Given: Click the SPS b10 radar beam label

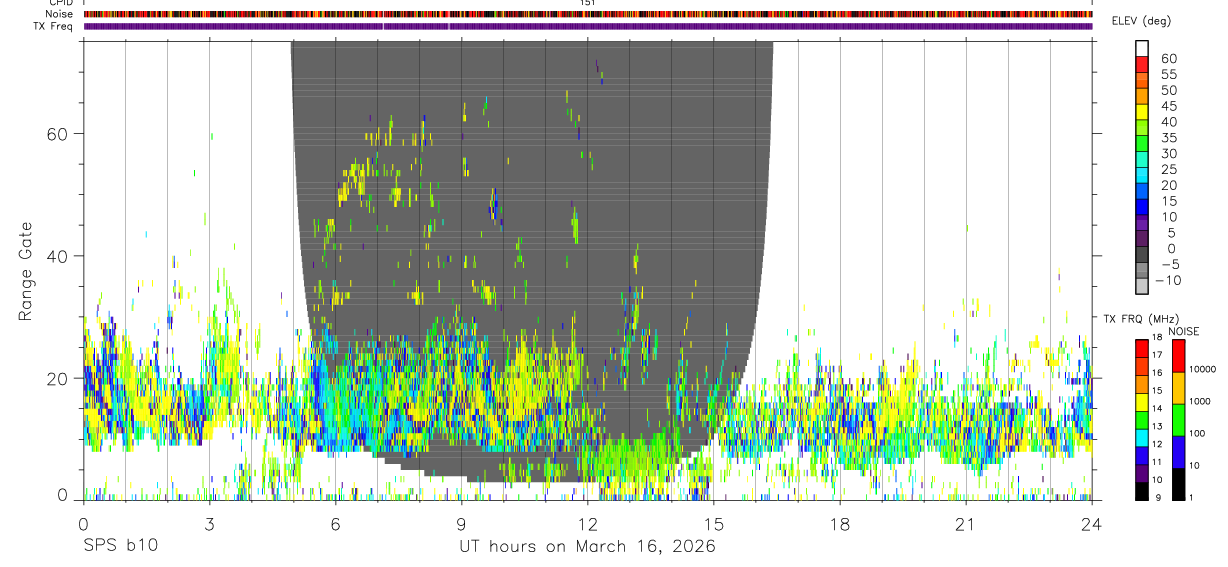Looking at the screenshot, I should [x=120, y=547].
